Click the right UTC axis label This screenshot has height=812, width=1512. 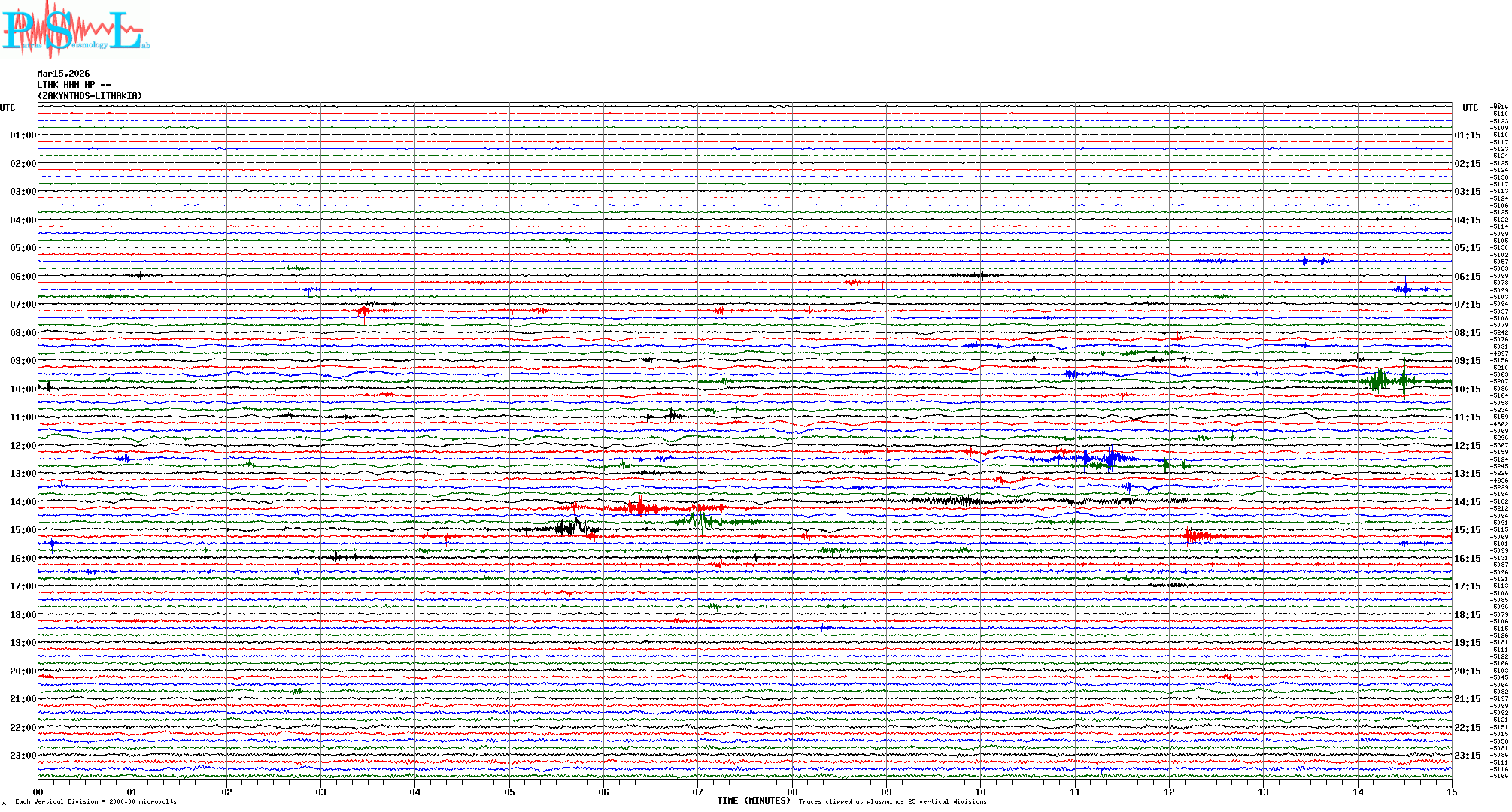tap(1470, 108)
